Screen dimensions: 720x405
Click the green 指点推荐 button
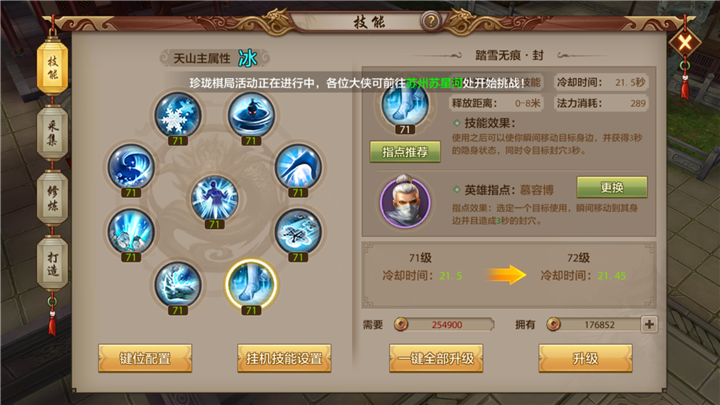405,152
